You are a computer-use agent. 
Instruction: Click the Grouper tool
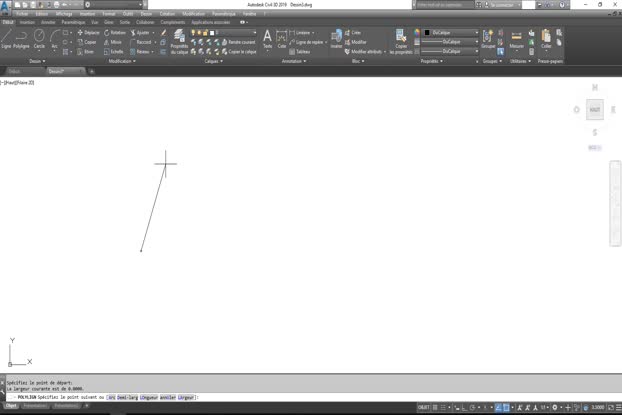(x=488, y=39)
